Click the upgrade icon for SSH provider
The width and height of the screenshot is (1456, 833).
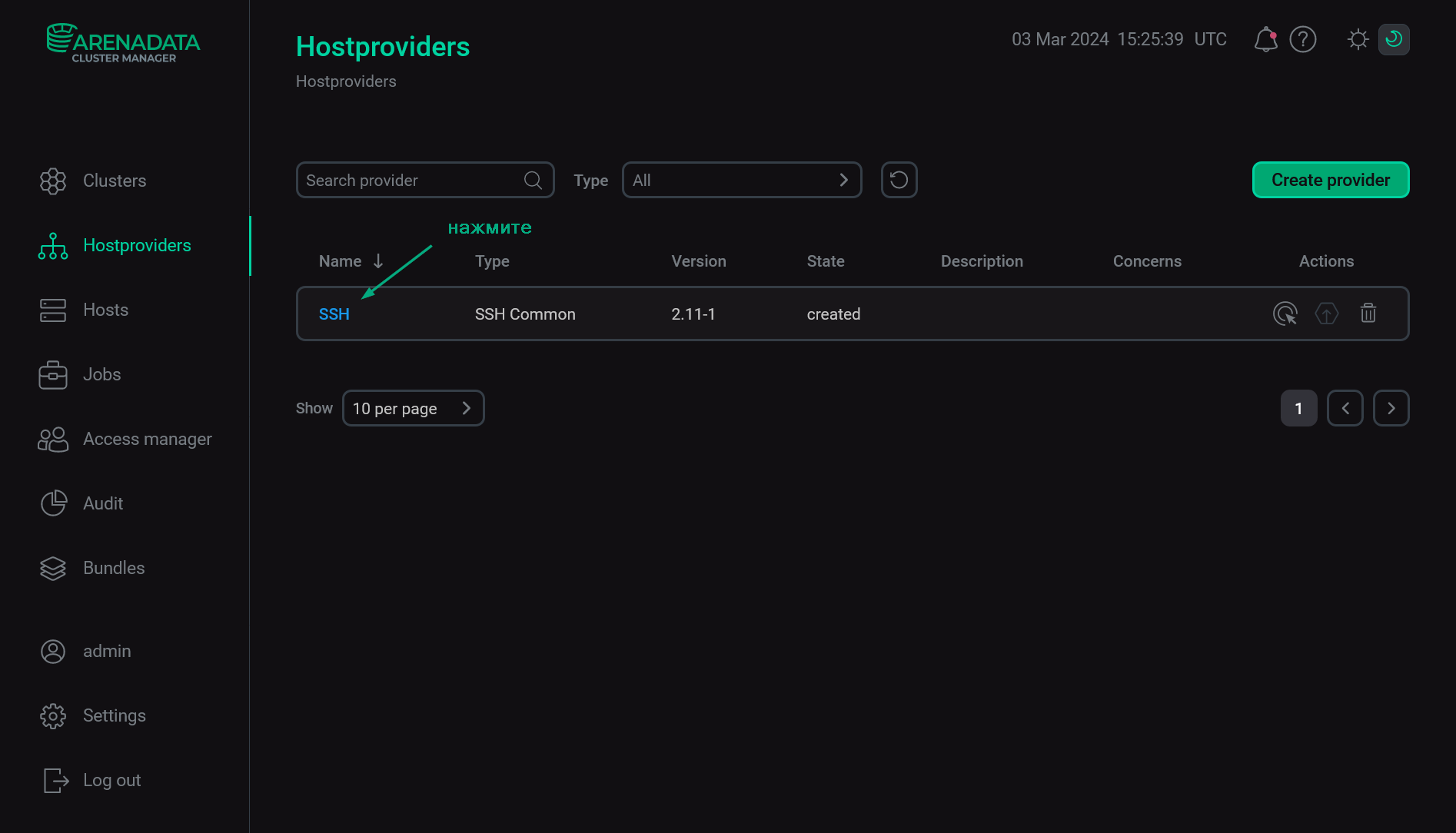point(1327,314)
